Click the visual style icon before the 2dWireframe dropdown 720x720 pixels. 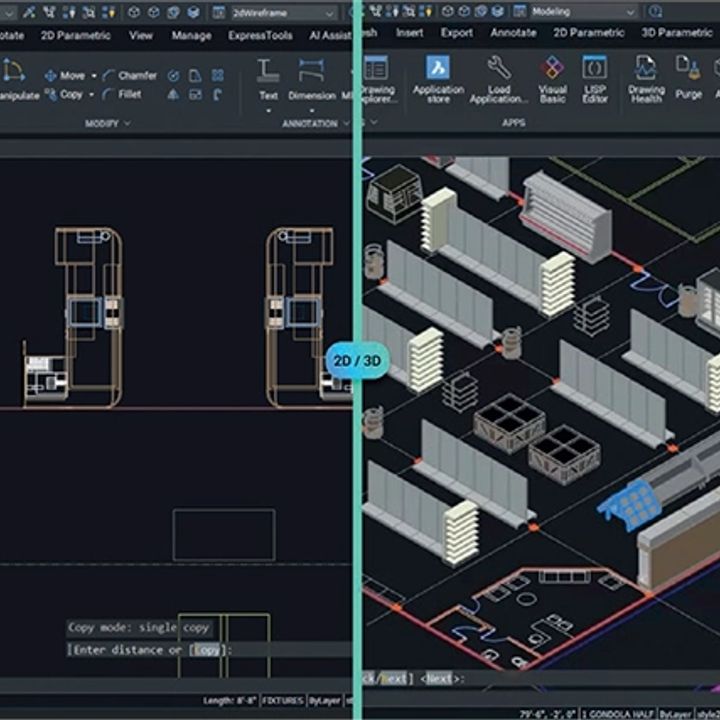[x=219, y=12]
